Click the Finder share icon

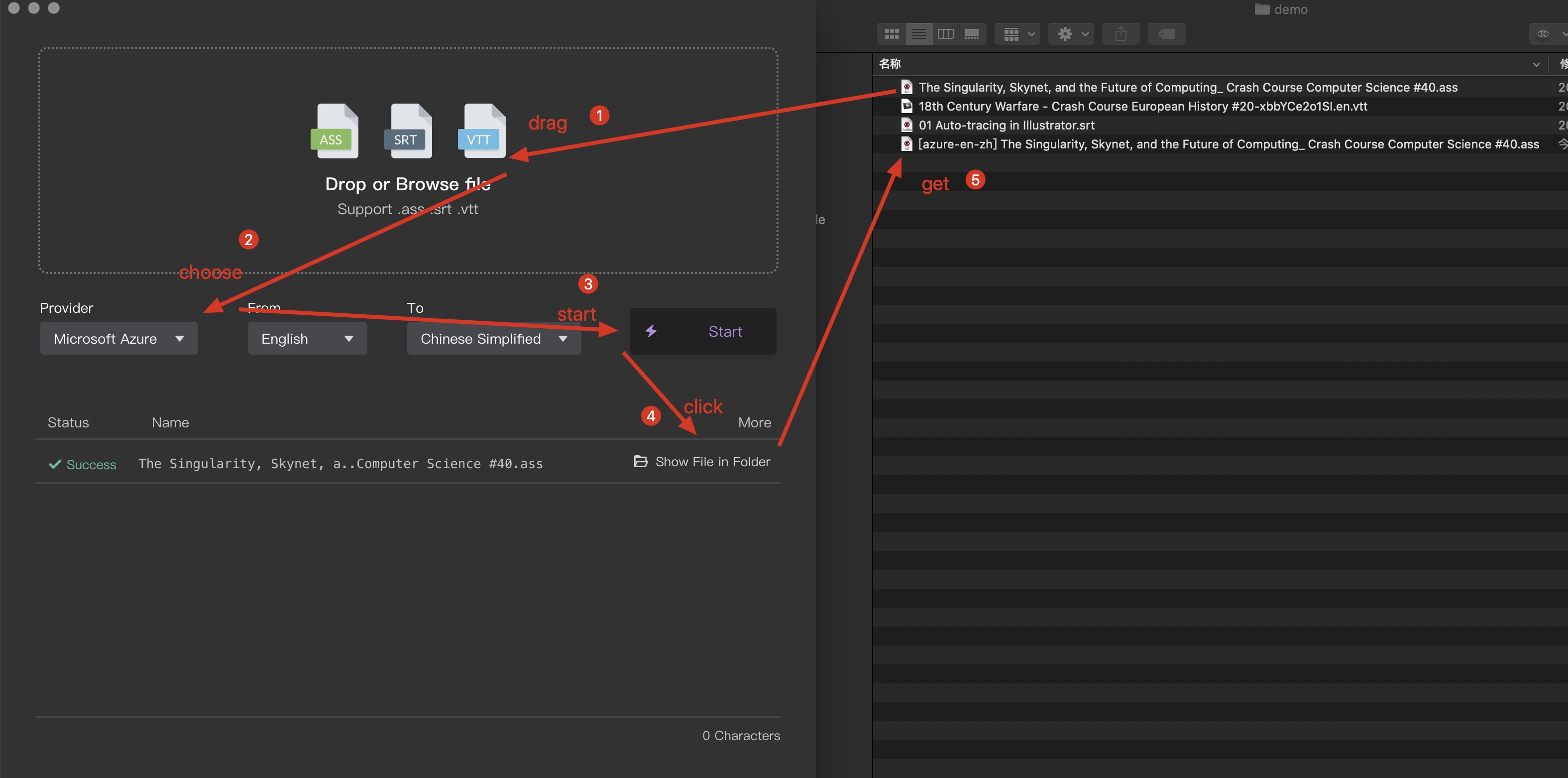[x=1120, y=33]
